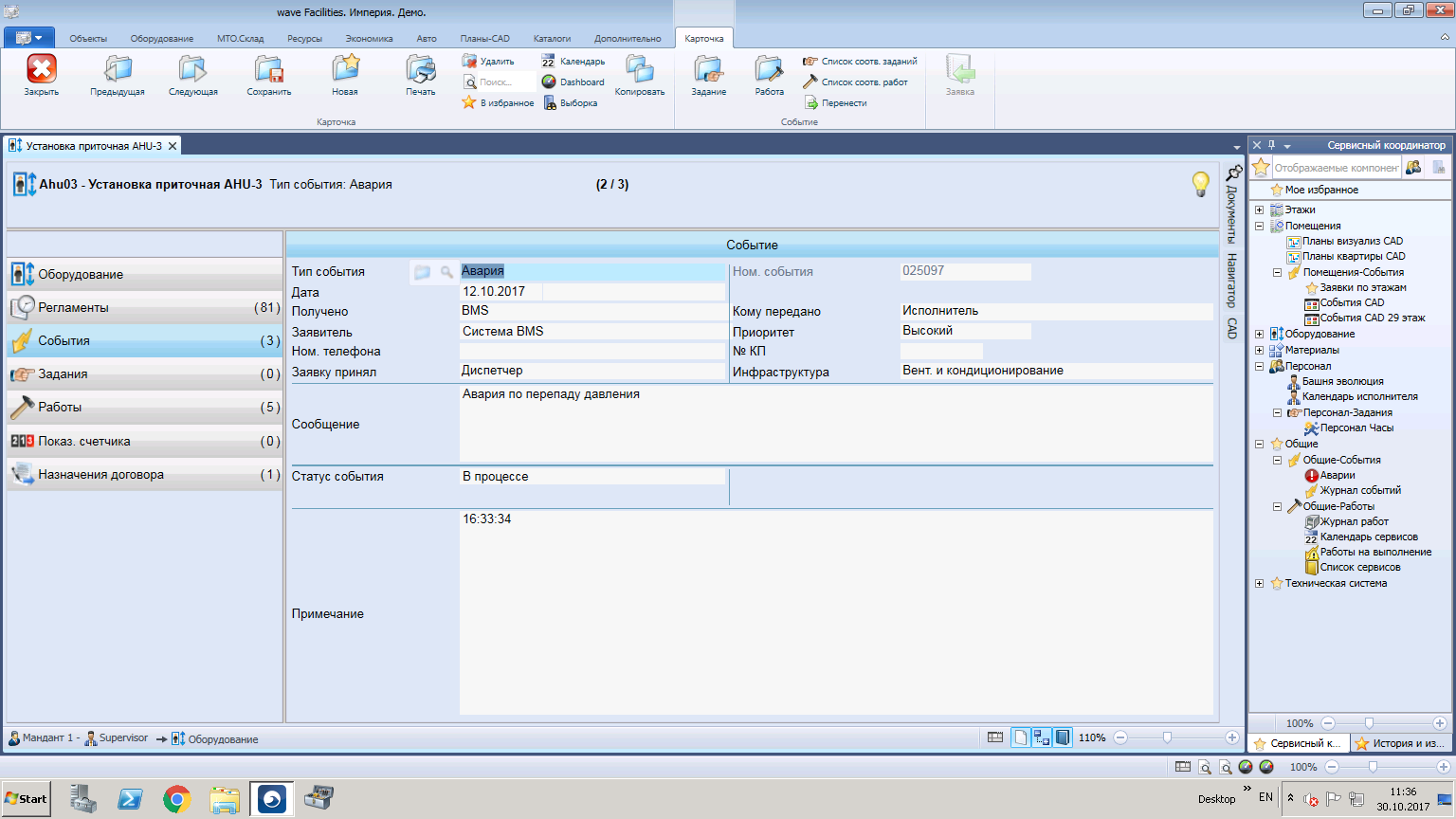Open Список соотв. заданий
Image resolution: width=1456 pixels, height=819 pixels.
point(860,61)
